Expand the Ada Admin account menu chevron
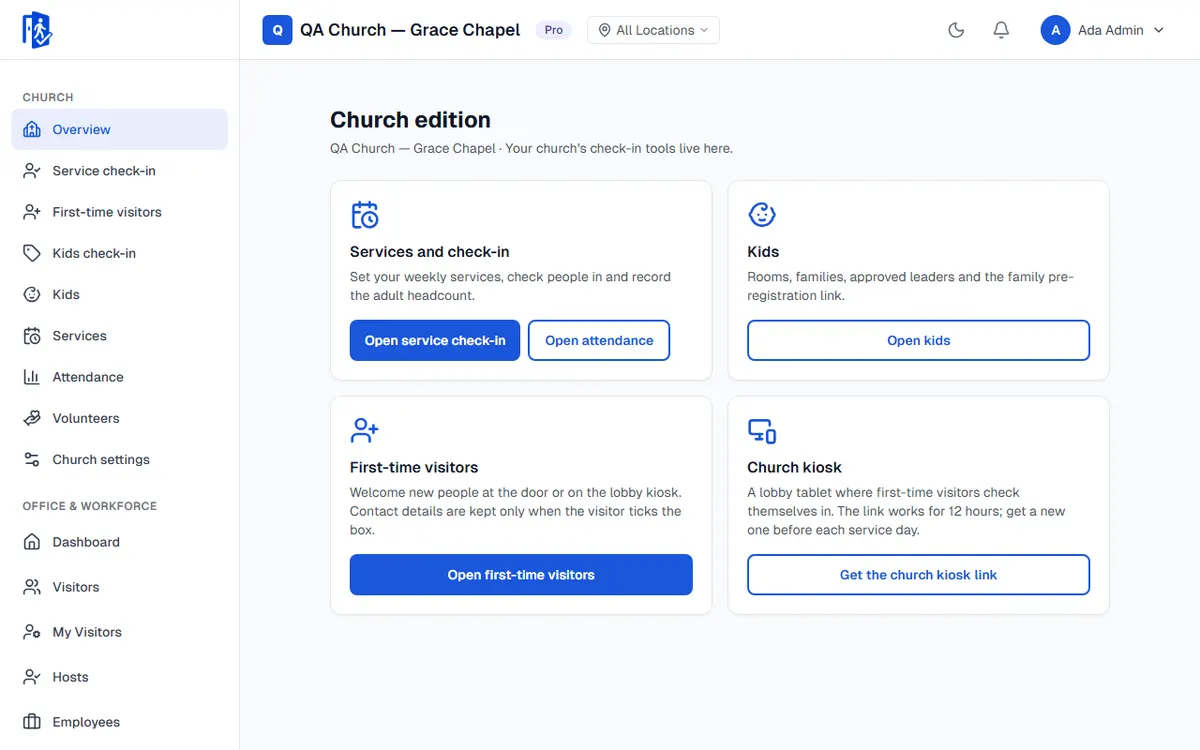The height and width of the screenshot is (750, 1200). 1159,30
